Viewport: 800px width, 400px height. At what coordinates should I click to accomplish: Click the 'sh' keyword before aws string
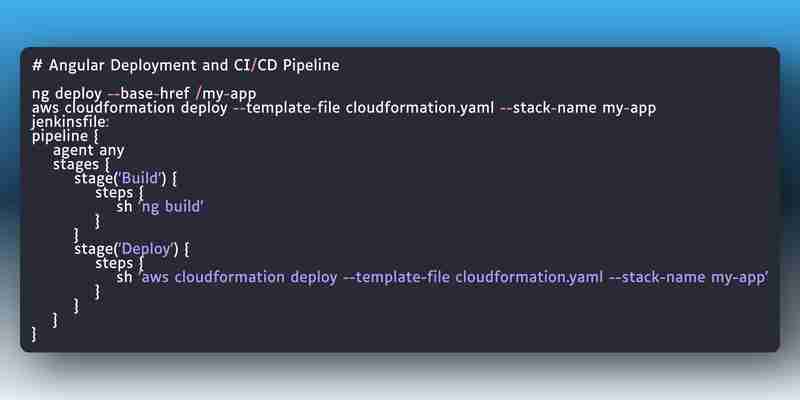click(x=124, y=278)
